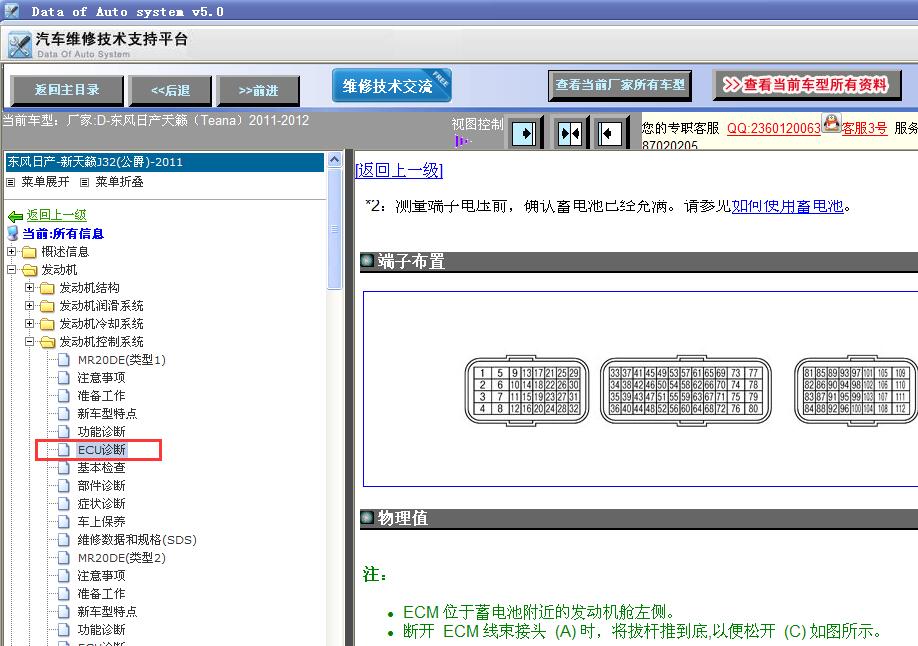Click the 发动机润滑系统 folder icon
Viewport: 918px width, 646px height.
click(47, 306)
